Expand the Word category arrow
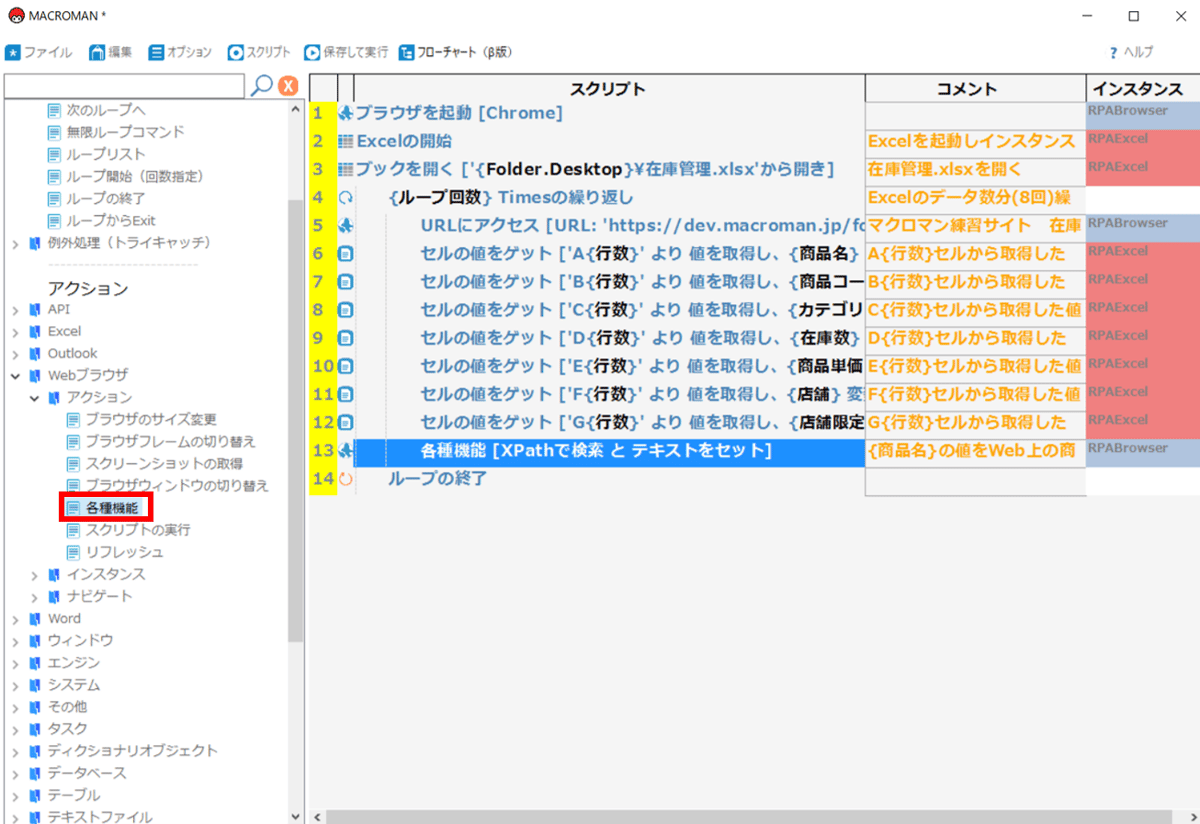The image size is (1200, 824). pos(16,619)
